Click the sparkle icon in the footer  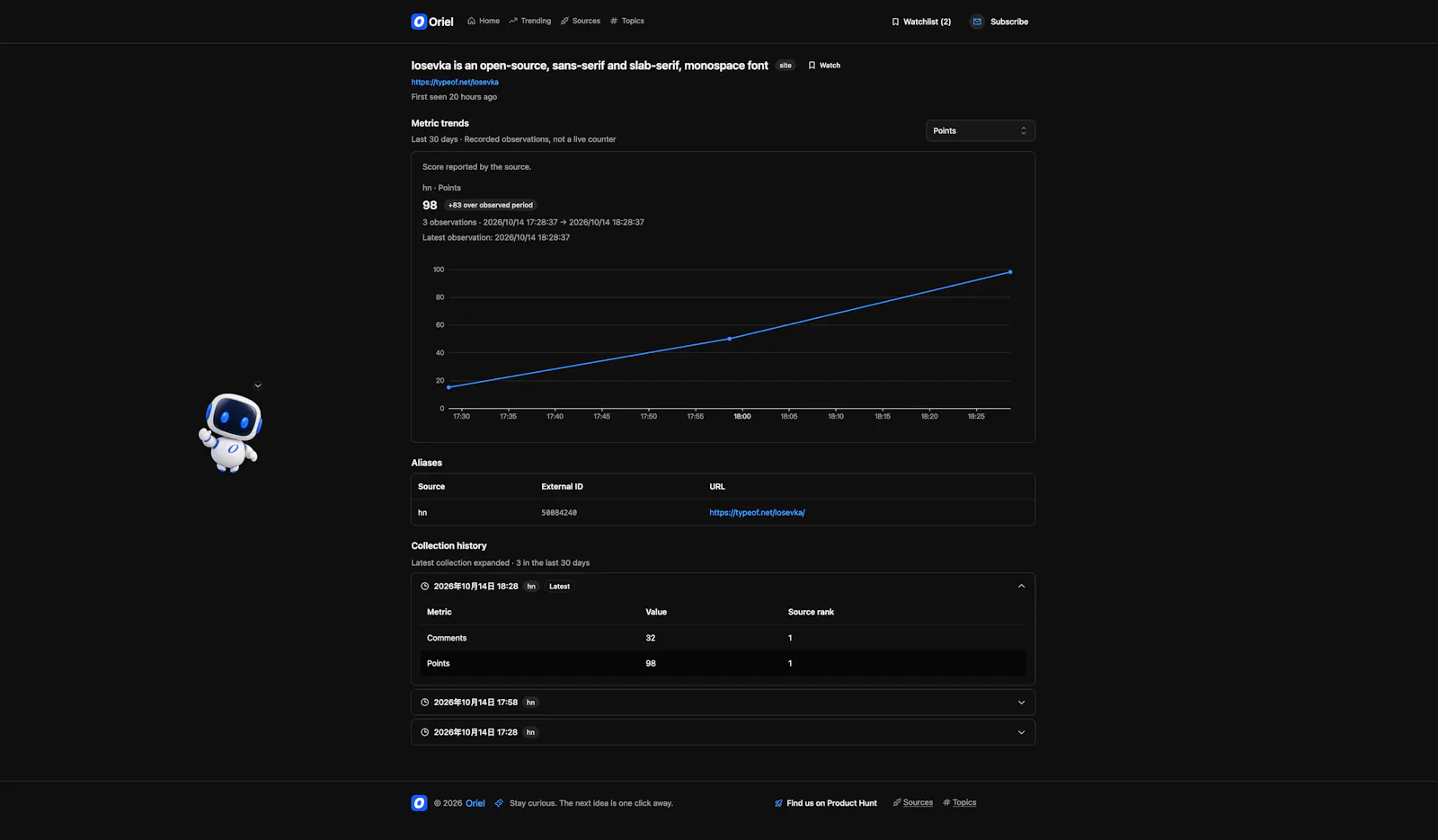tap(499, 803)
